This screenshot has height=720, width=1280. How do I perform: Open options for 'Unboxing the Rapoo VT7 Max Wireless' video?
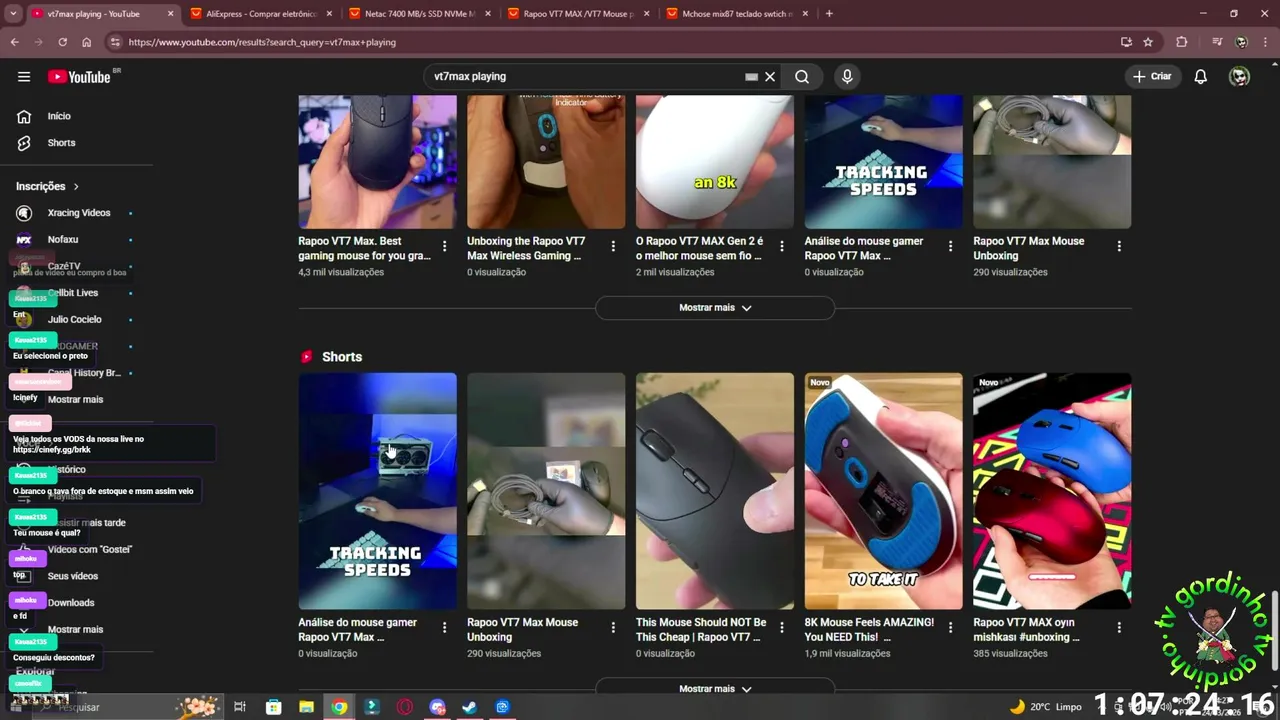tap(614, 246)
